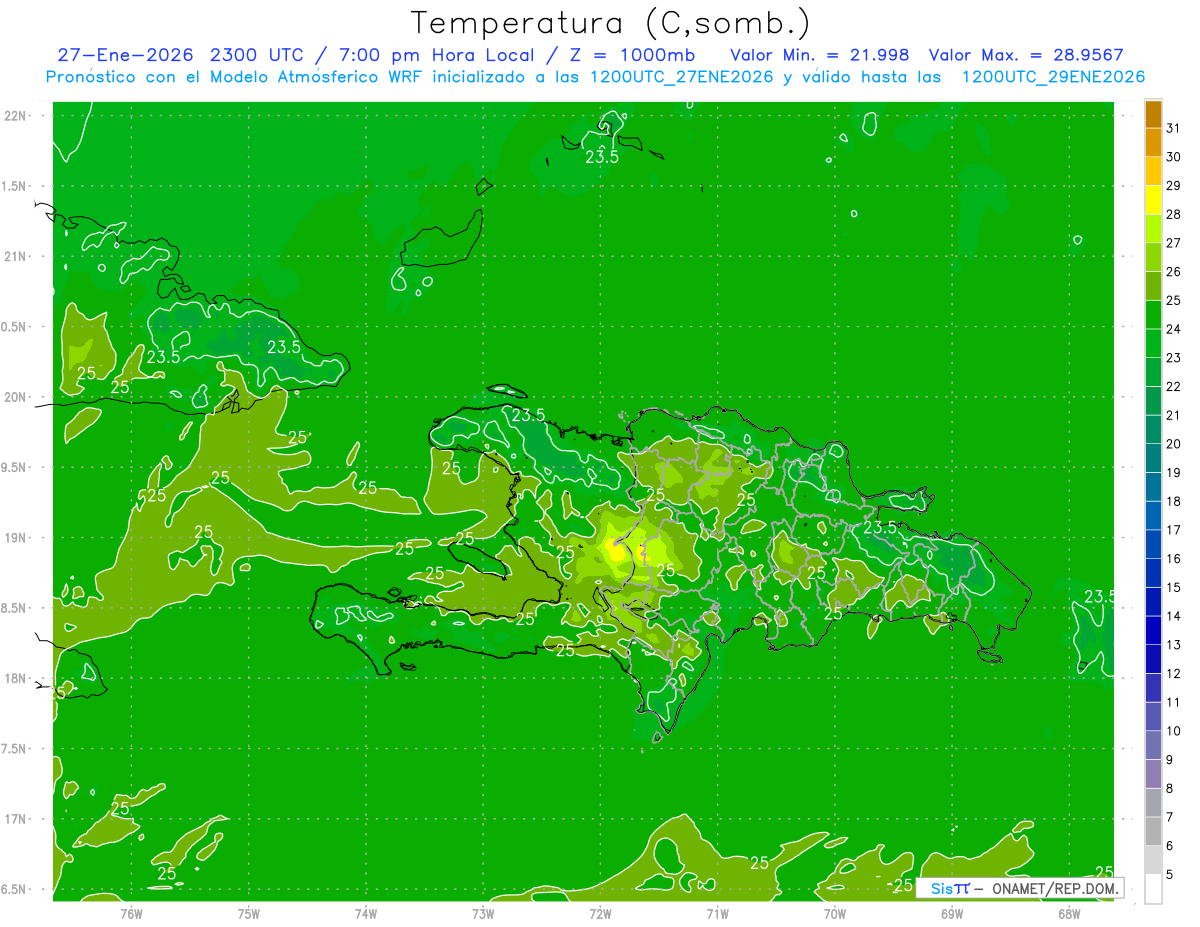1200x927 pixels.
Task: Select the initialization time "1200UTC_27ENE2026"
Action: 680,77
